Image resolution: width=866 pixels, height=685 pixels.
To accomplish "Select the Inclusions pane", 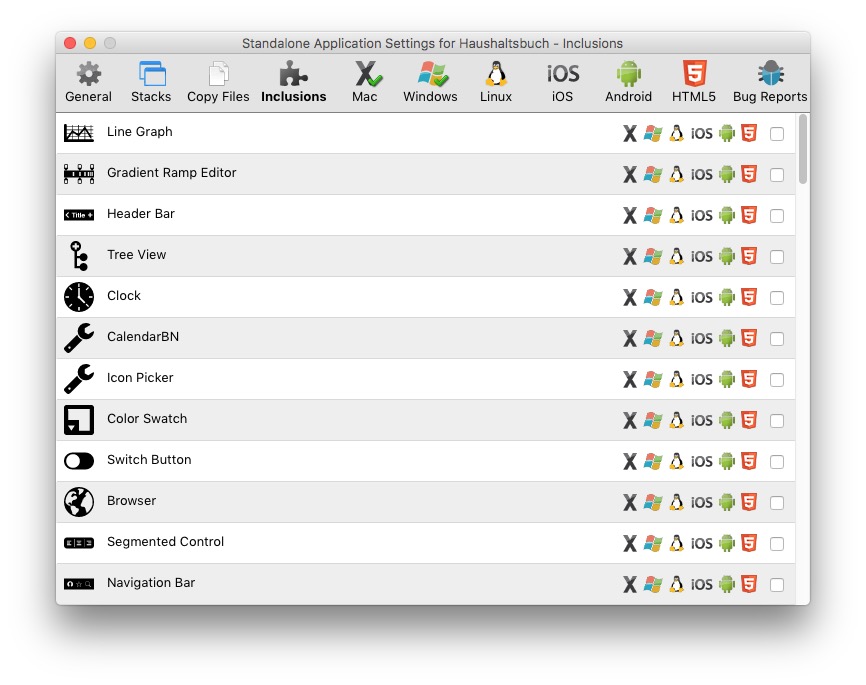I will (x=293, y=82).
